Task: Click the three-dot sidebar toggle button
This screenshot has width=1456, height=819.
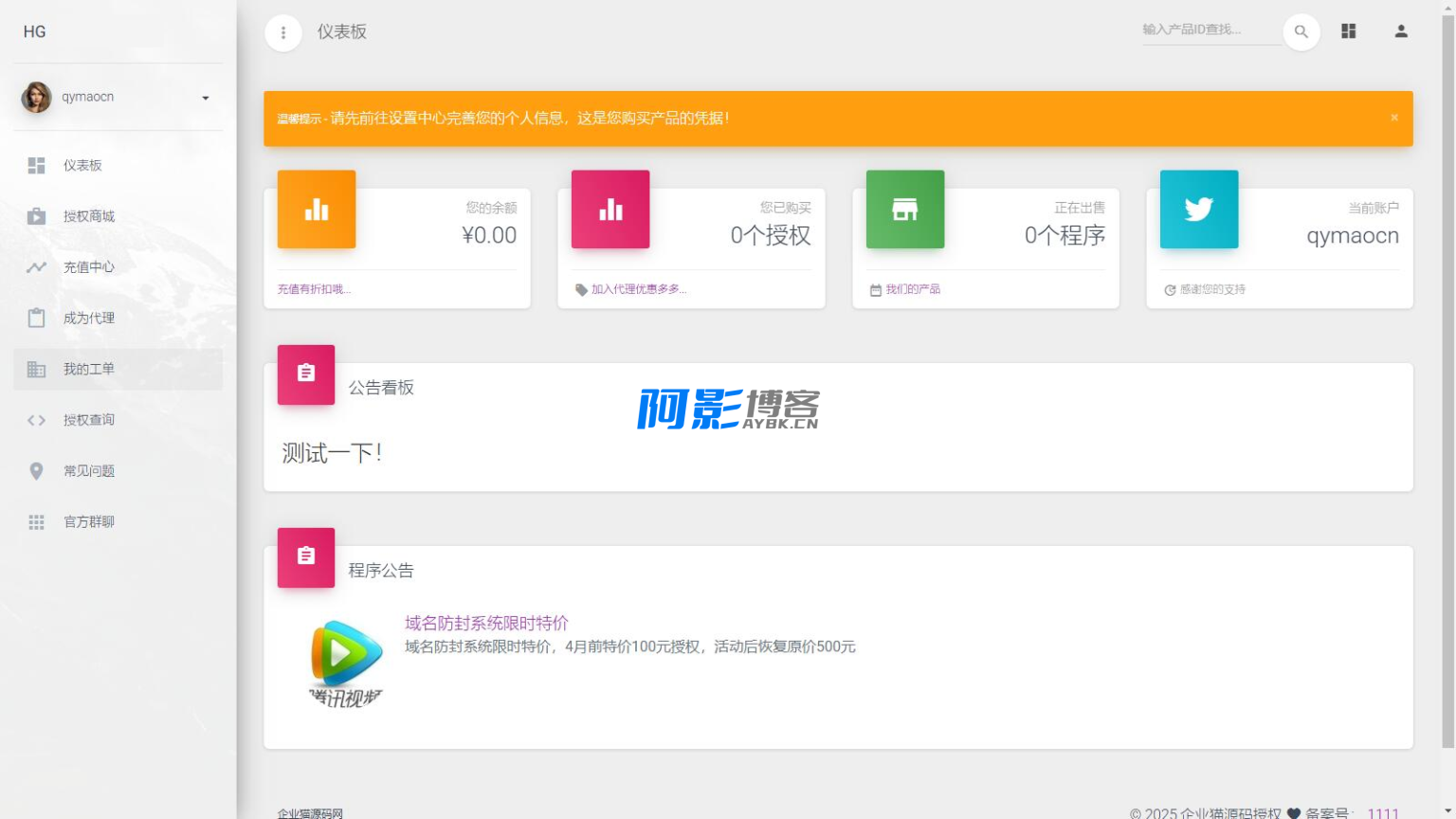Action: pos(282,32)
